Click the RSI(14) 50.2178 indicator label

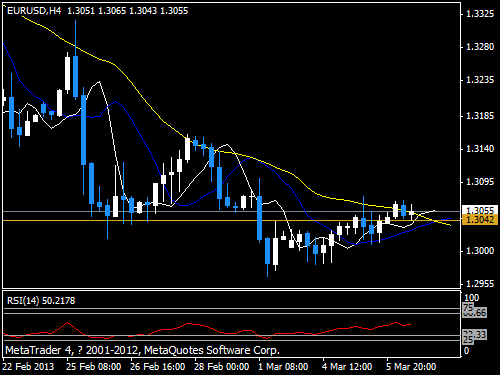tap(41, 301)
